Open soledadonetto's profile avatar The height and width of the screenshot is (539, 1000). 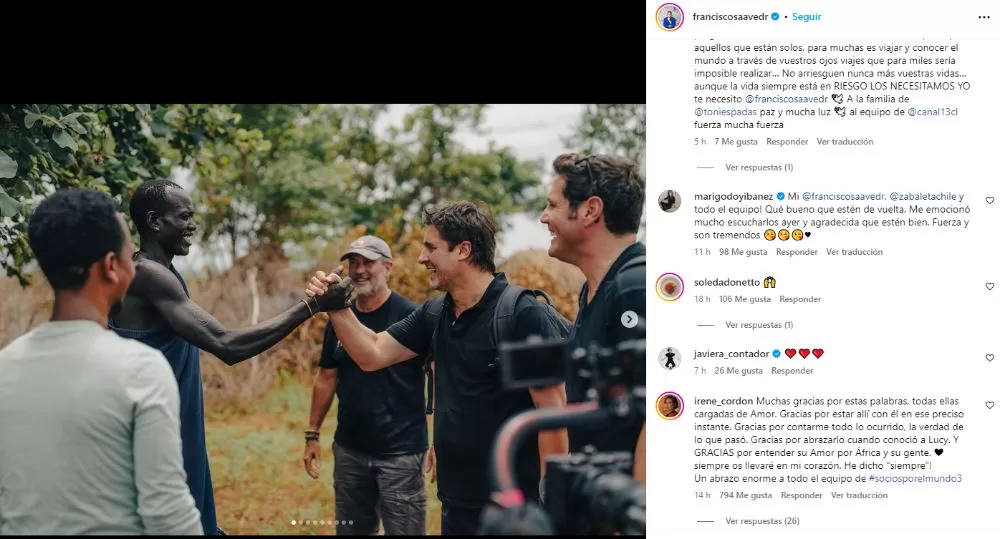[x=670, y=287]
